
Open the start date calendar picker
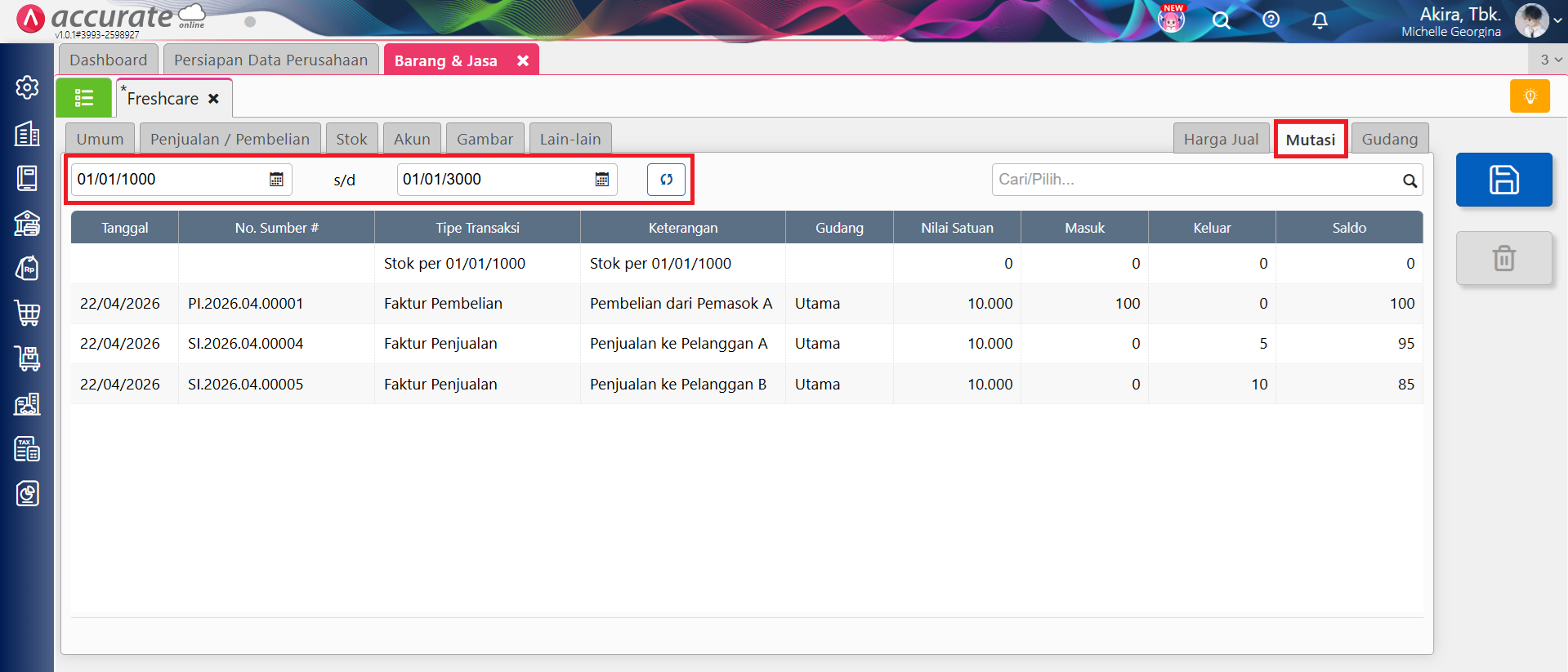pos(276,180)
